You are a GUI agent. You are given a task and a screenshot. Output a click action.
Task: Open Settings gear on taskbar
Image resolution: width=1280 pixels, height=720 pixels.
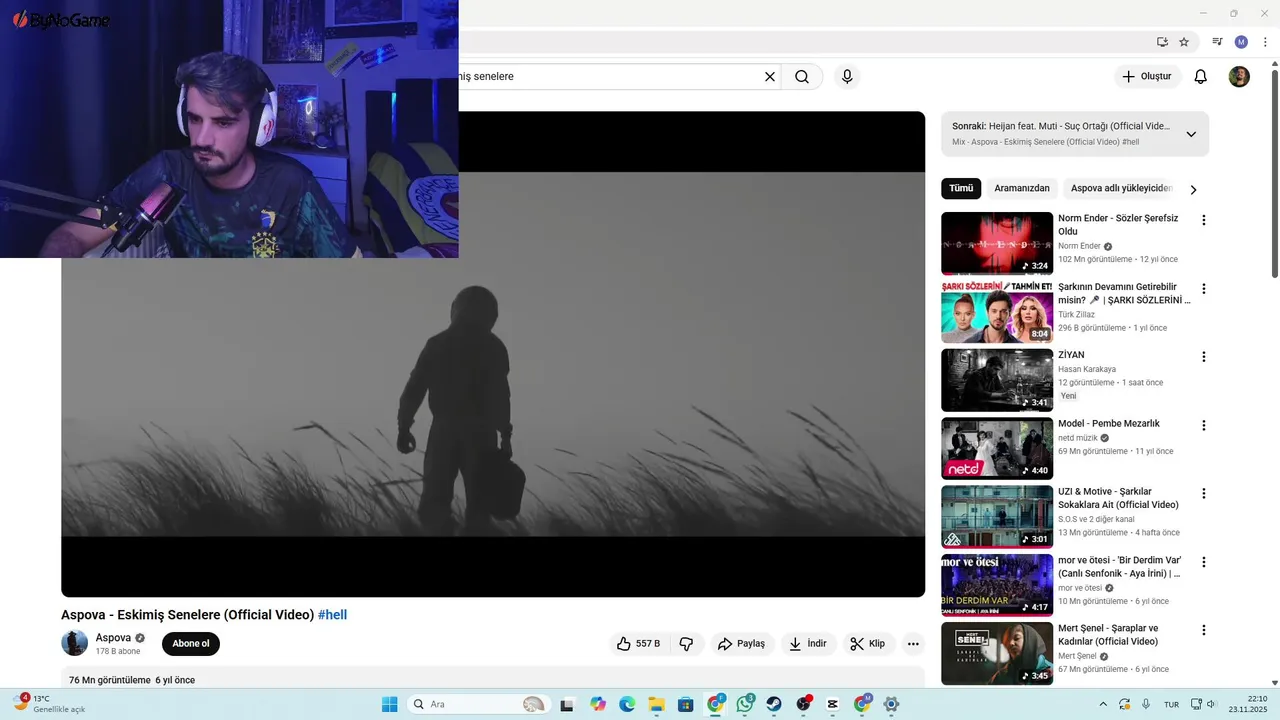(892, 704)
